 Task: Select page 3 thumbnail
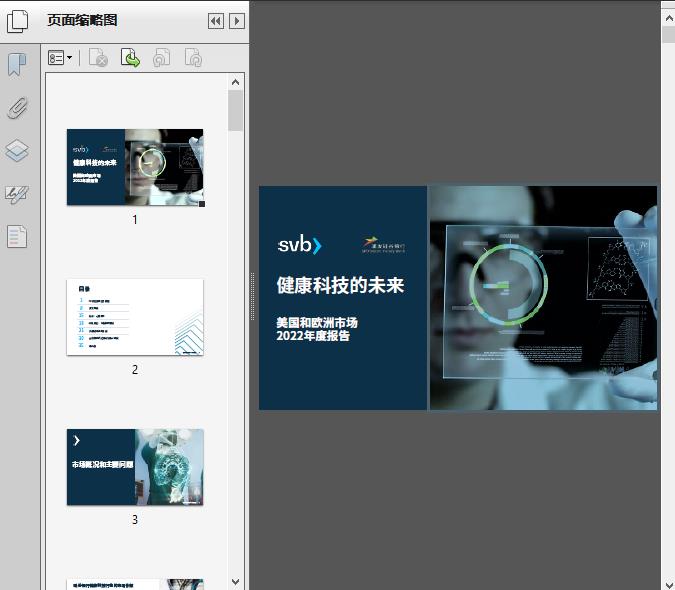click(135, 467)
